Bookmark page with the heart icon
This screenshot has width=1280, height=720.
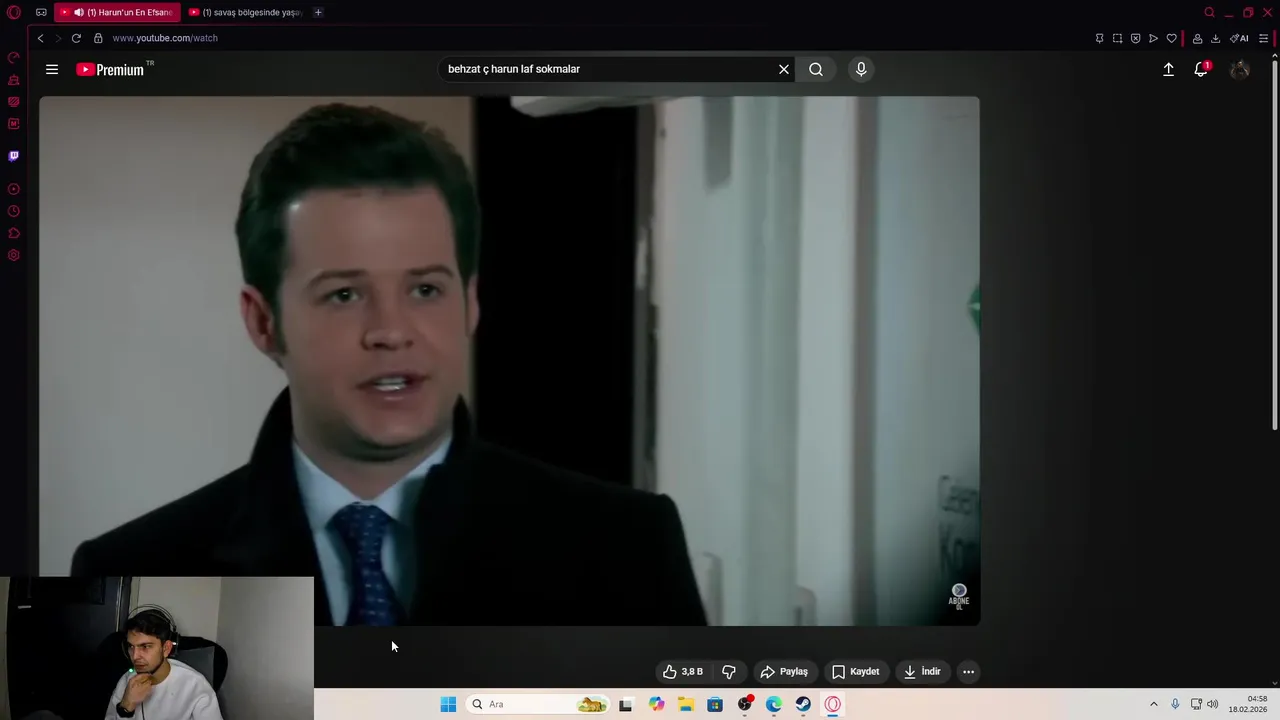click(x=1171, y=38)
